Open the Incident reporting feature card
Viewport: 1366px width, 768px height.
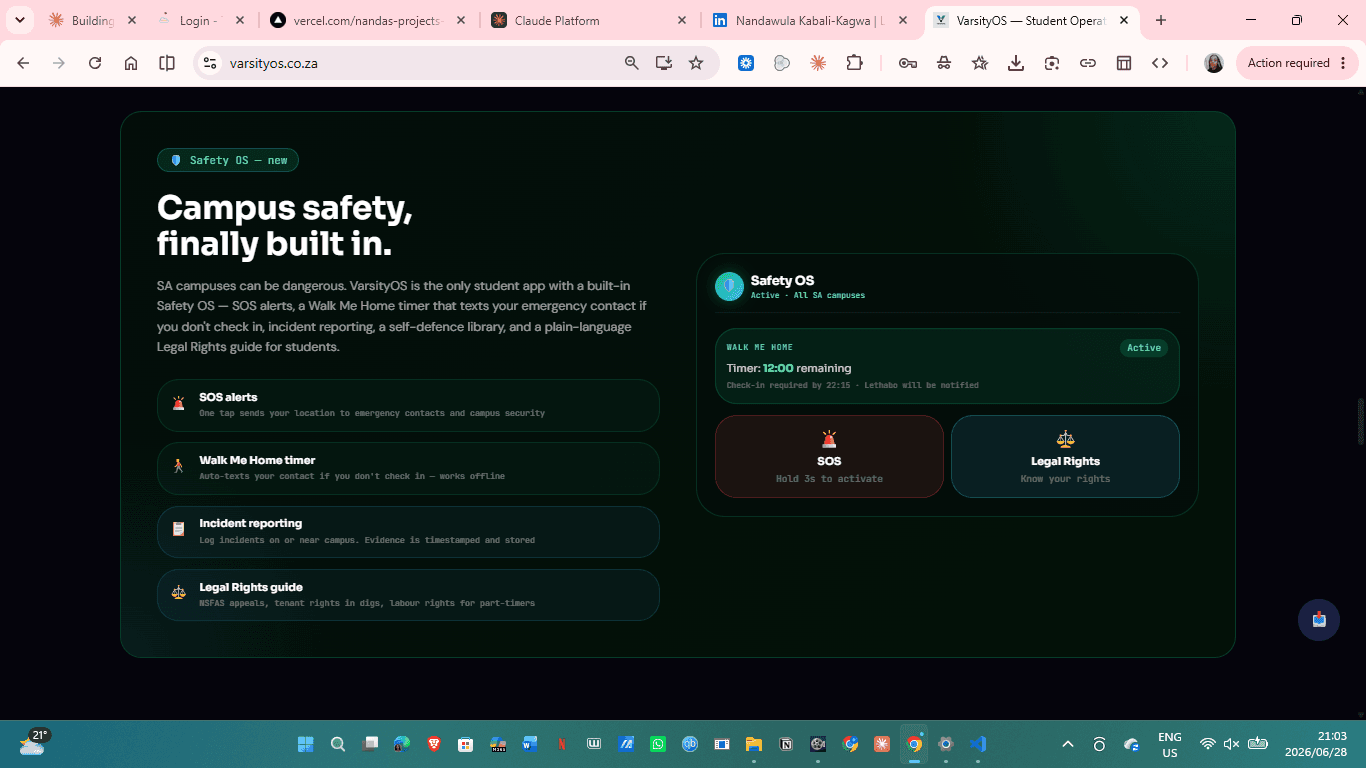coord(408,531)
